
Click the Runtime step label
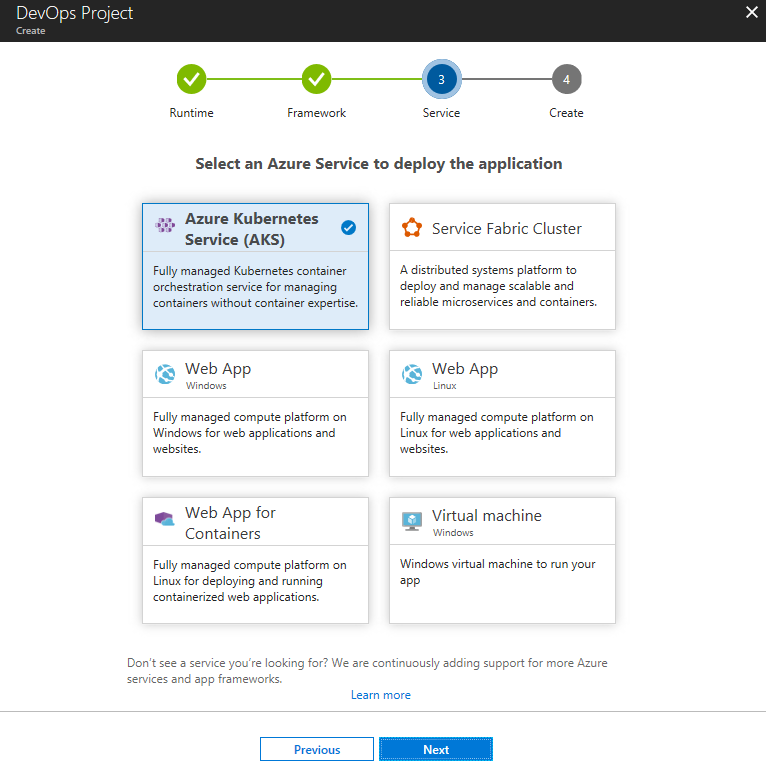point(191,113)
